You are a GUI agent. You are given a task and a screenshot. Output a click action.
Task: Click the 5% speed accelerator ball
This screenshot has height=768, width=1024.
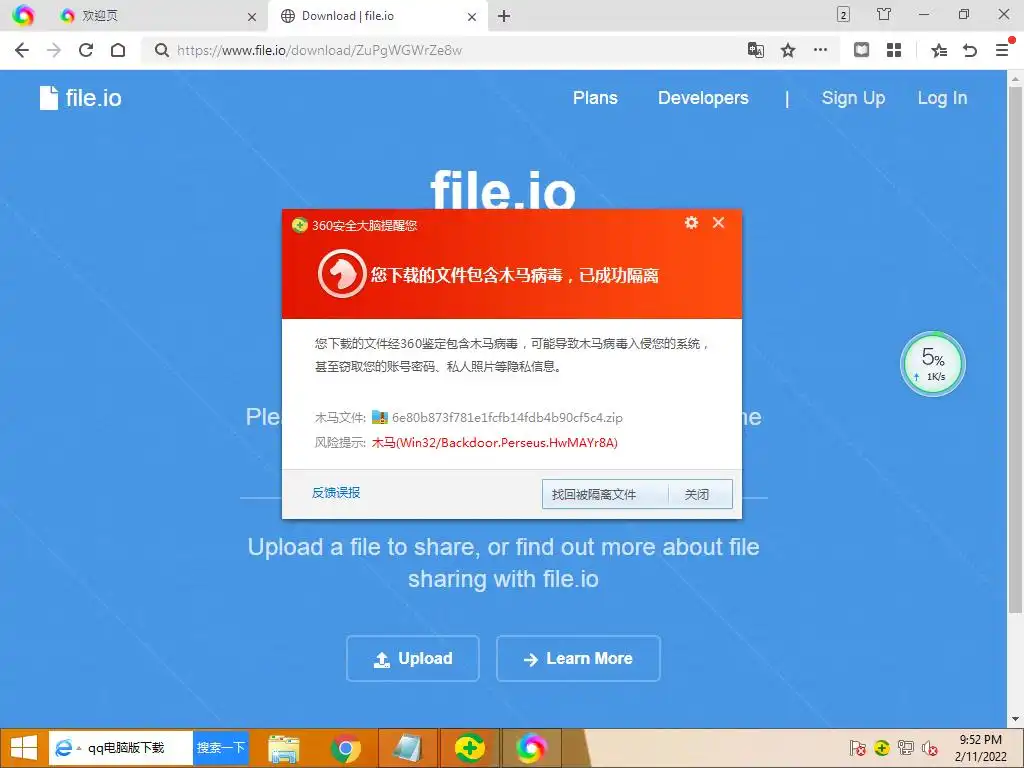(x=933, y=364)
